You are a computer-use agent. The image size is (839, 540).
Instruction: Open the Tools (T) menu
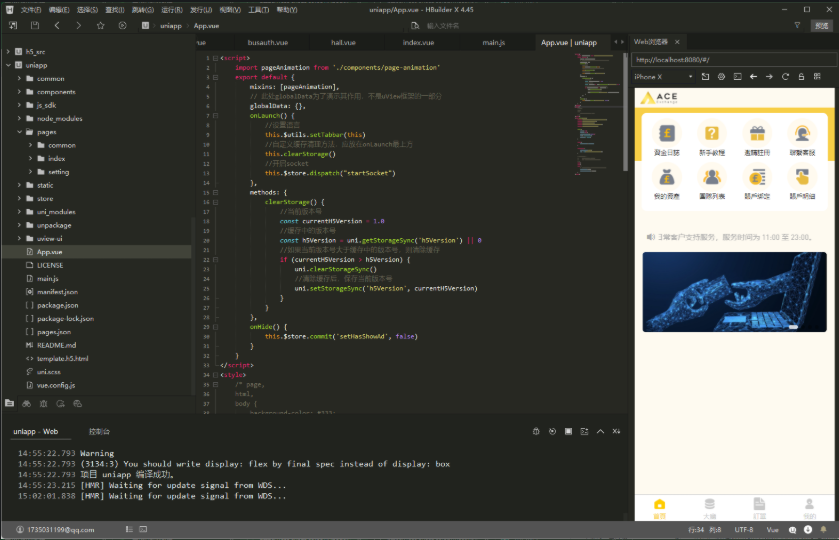(258, 10)
